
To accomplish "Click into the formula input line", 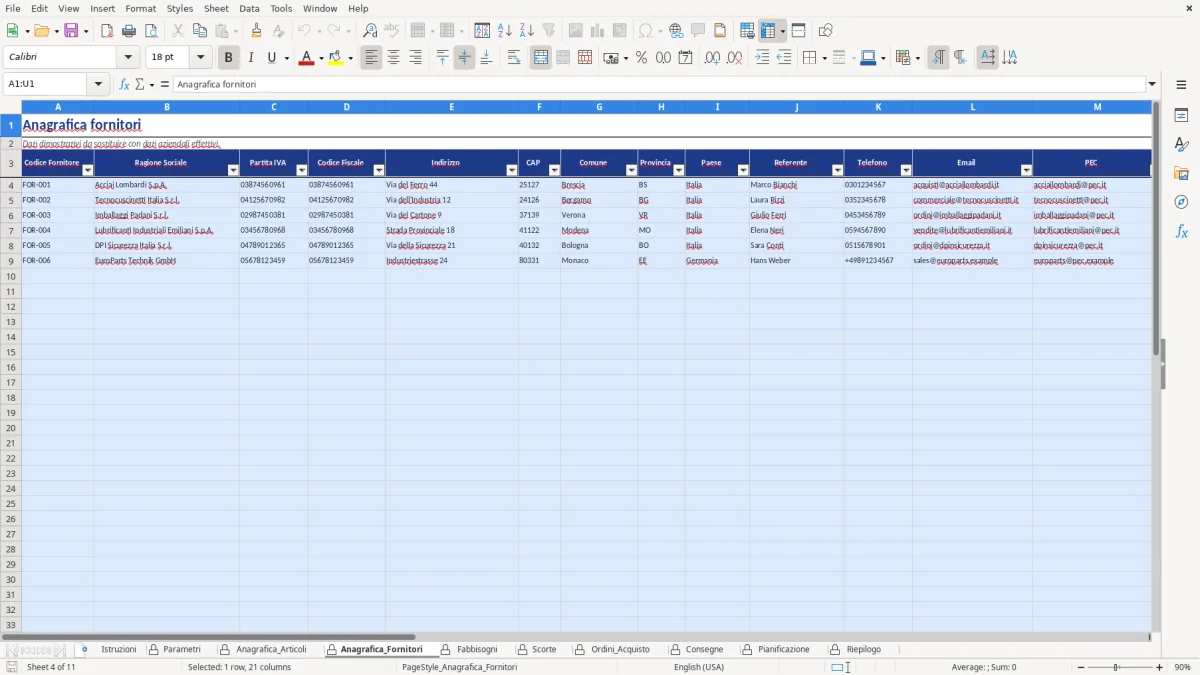I will coord(658,84).
